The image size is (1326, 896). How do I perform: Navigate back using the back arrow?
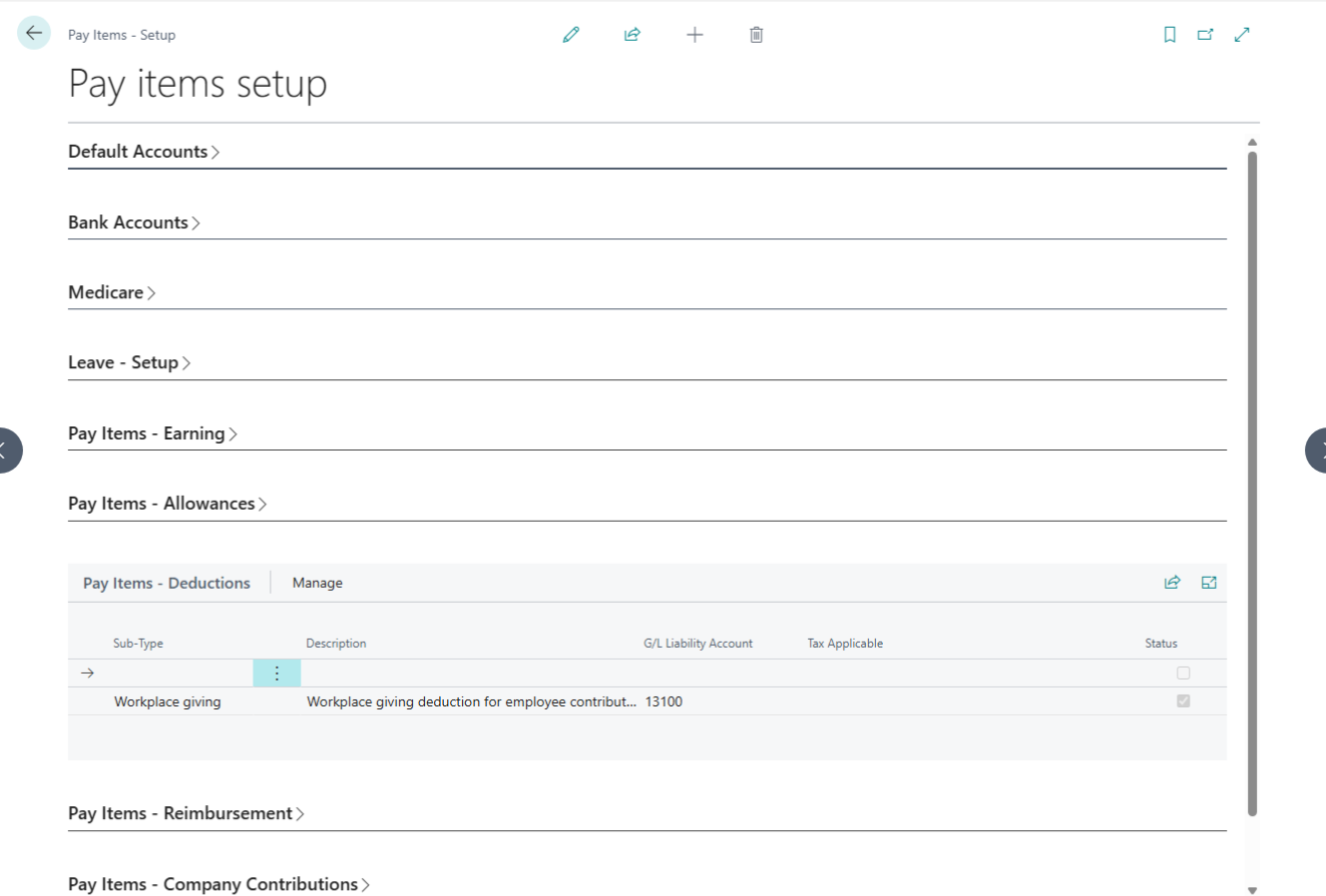click(33, 32)
